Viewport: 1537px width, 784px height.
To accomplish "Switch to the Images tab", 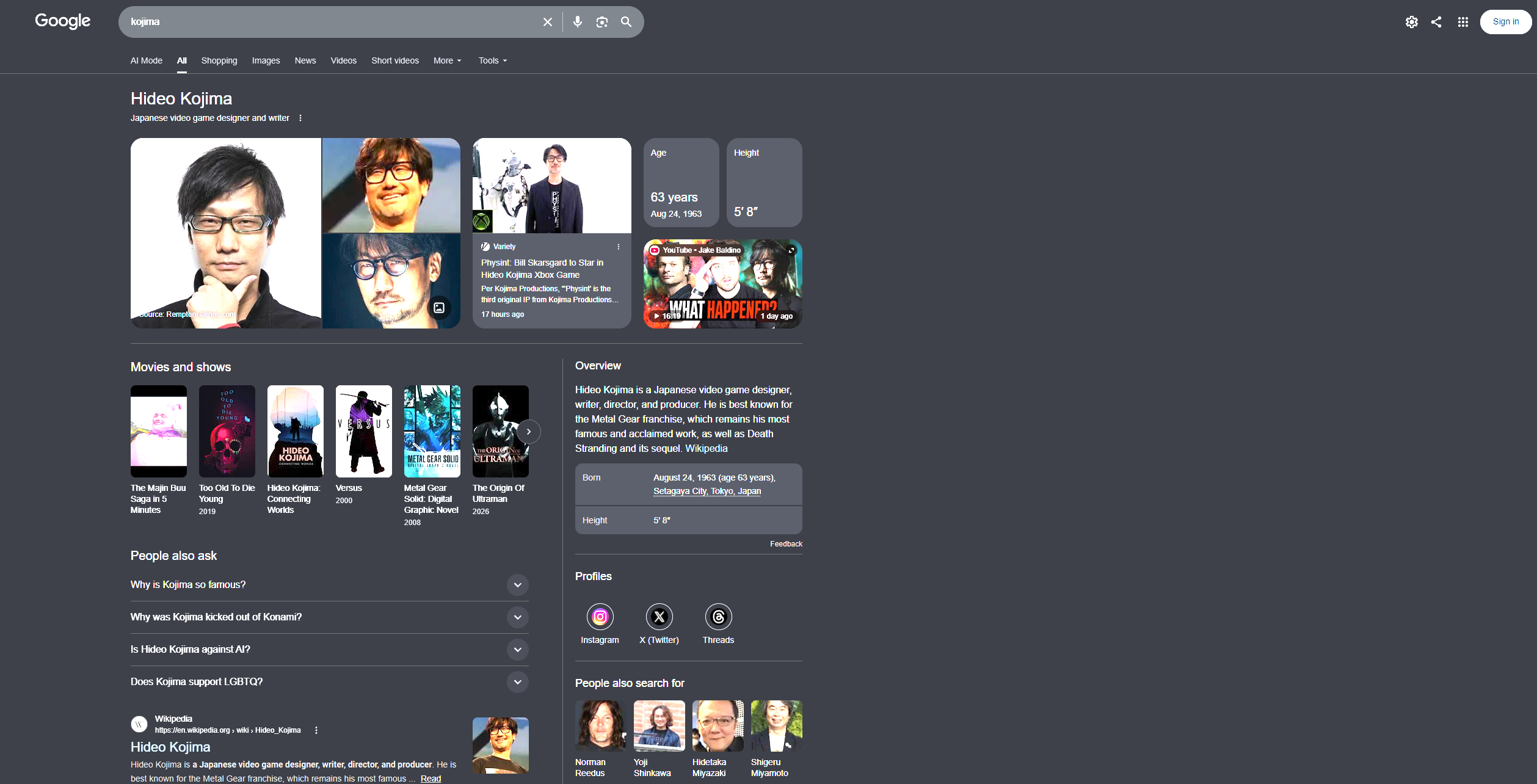I will [x=266, y=60].
